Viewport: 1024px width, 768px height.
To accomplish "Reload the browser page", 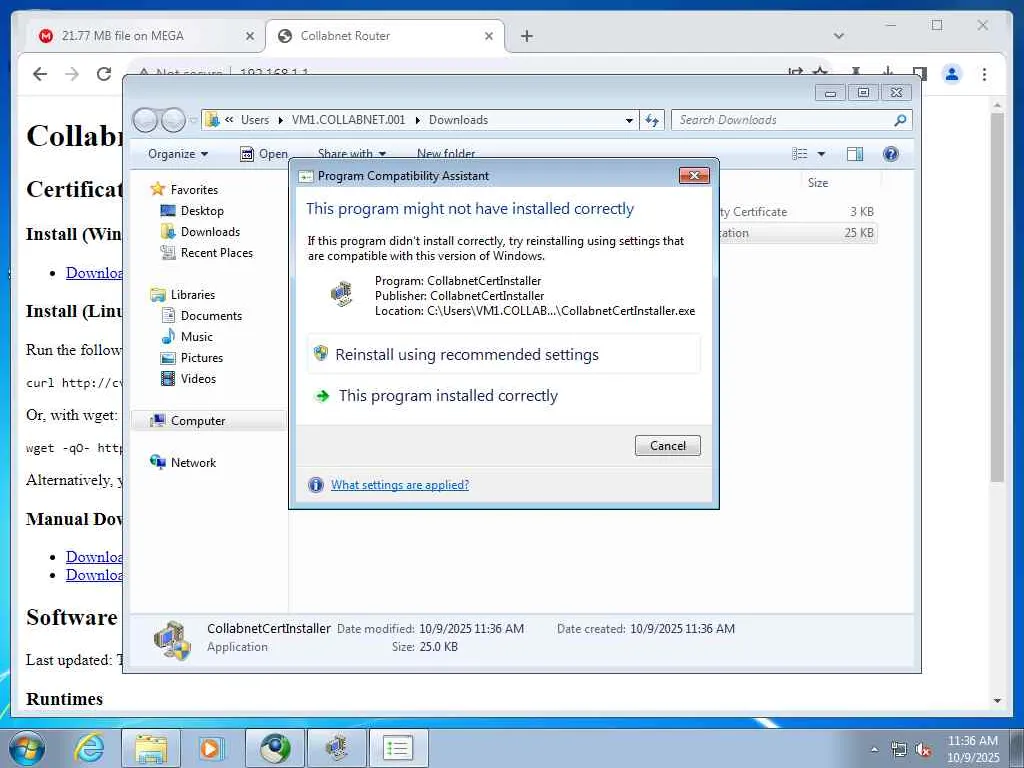I will pyautogui.click(x=104, y=74).
